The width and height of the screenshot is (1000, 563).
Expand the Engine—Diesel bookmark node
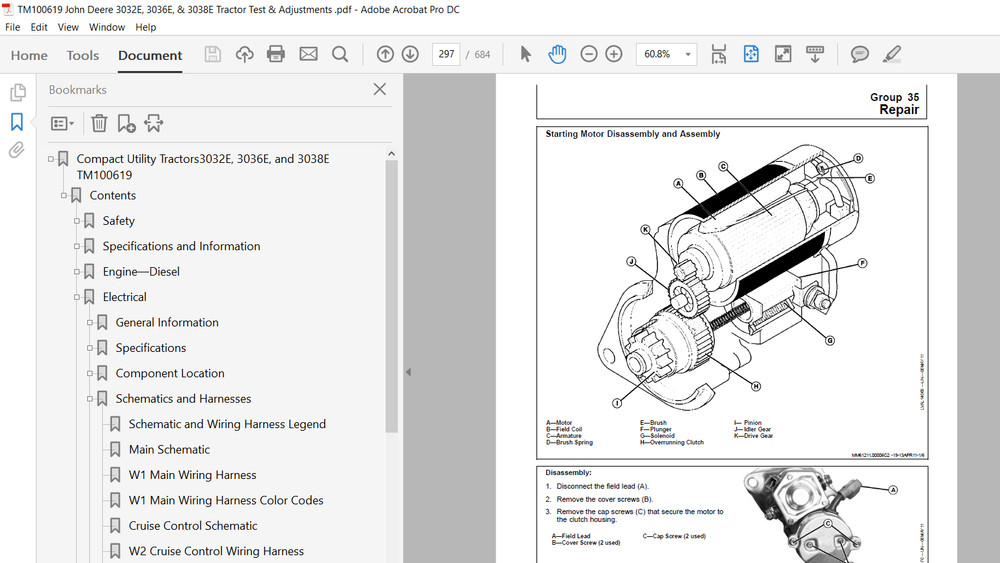(x=77, y=272)
